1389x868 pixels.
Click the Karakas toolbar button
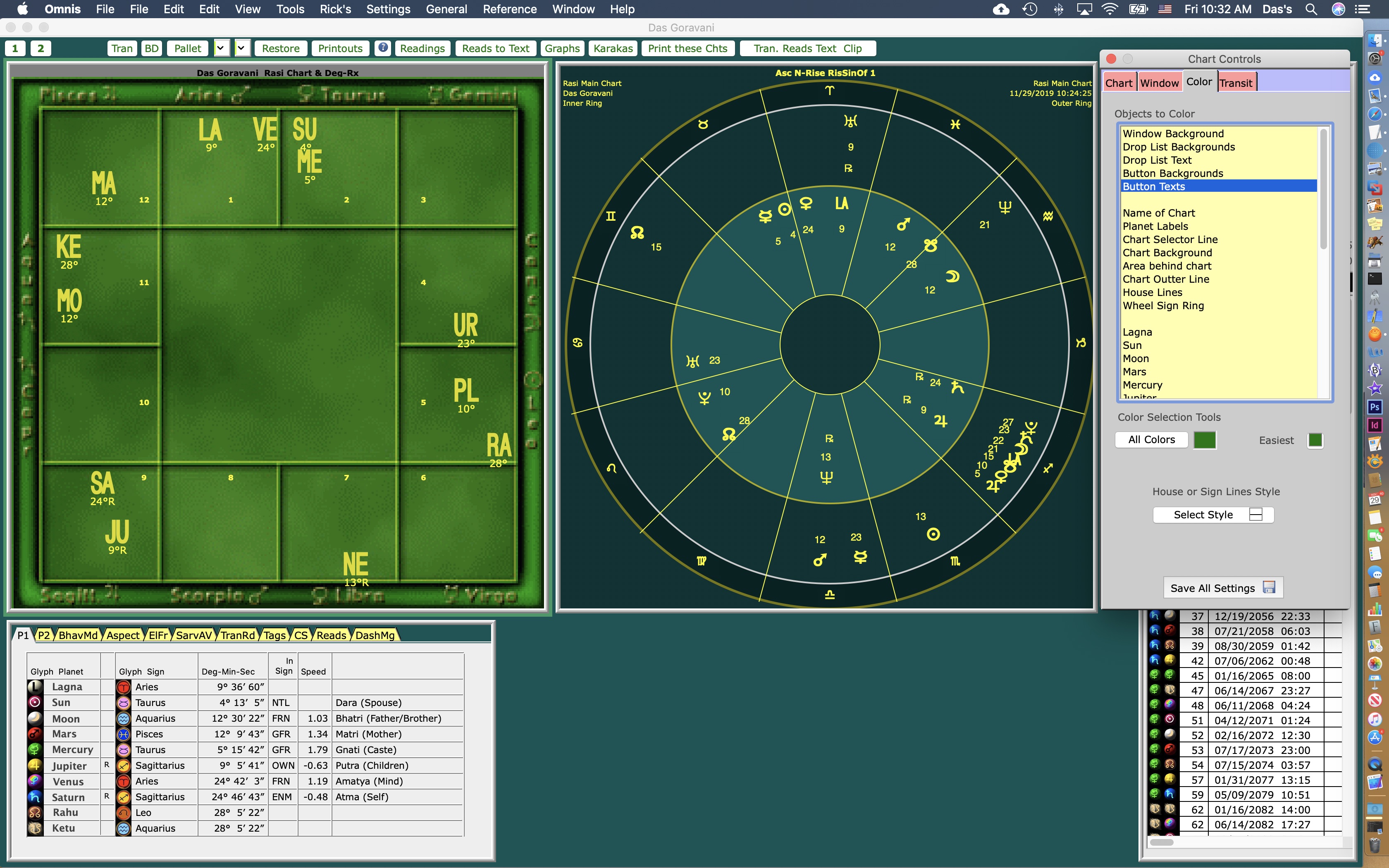point(612,48)
